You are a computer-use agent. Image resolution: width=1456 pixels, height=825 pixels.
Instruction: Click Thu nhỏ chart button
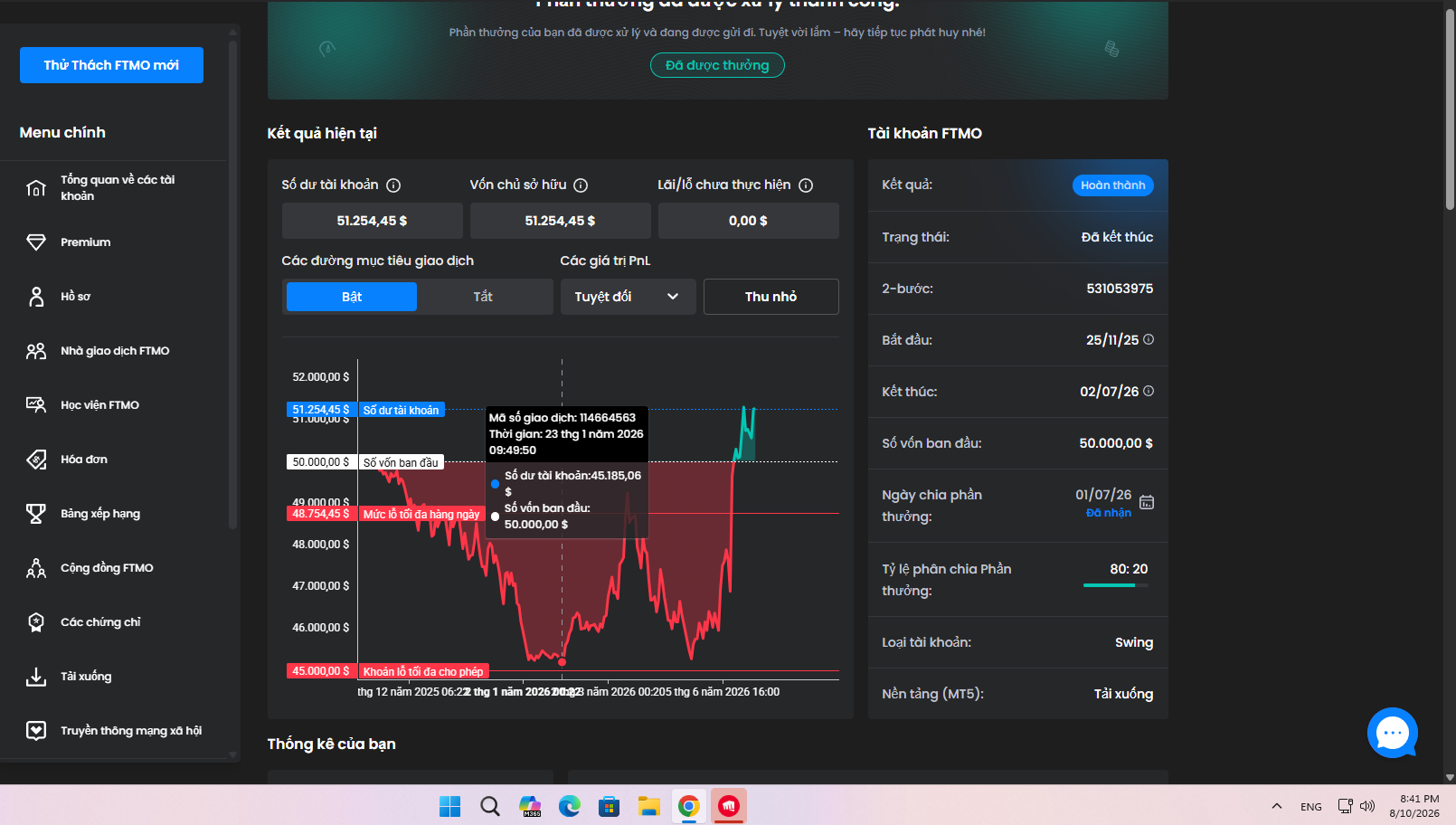771,297
